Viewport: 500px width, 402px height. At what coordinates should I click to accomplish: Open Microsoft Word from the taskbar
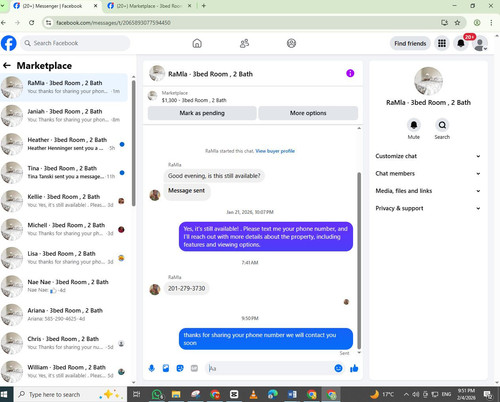(292, 395)
